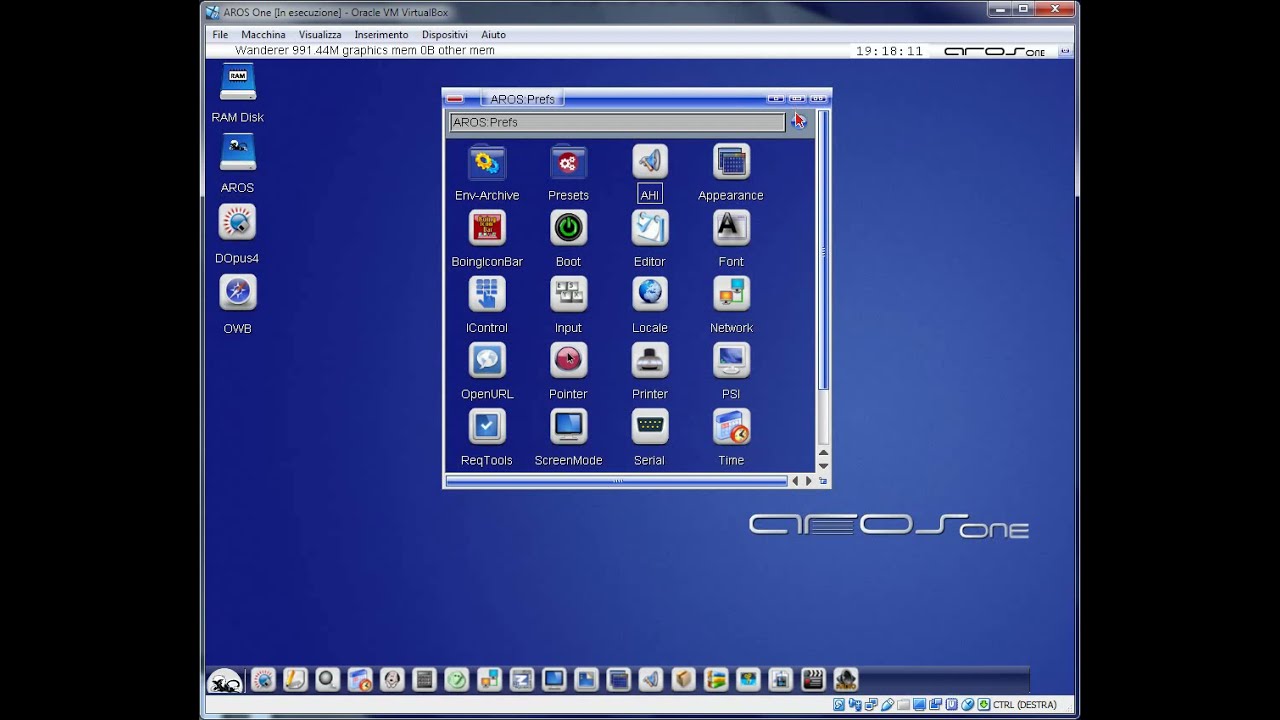Open the AHI audio preferences icon
The image size is (1280, 720).
pyautogui.click(x=650, y=161)
